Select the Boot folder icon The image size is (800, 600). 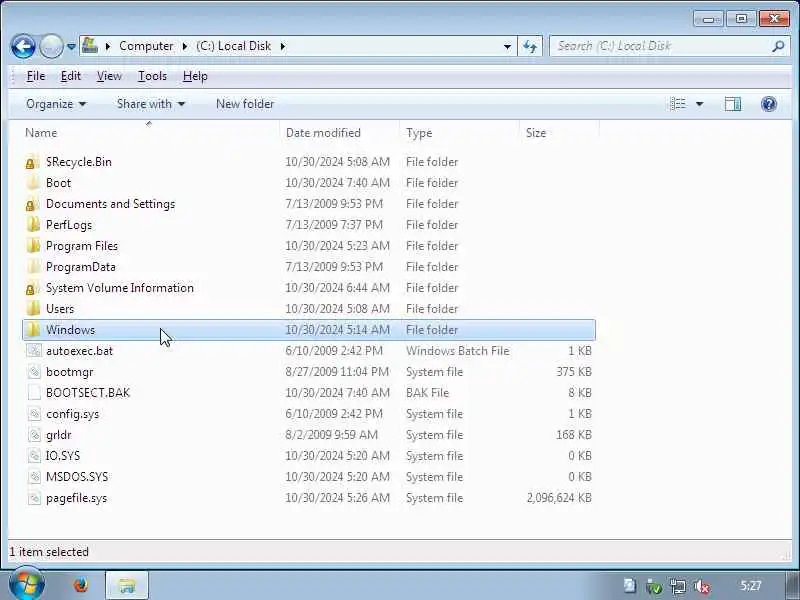click(x=33, y=183)
